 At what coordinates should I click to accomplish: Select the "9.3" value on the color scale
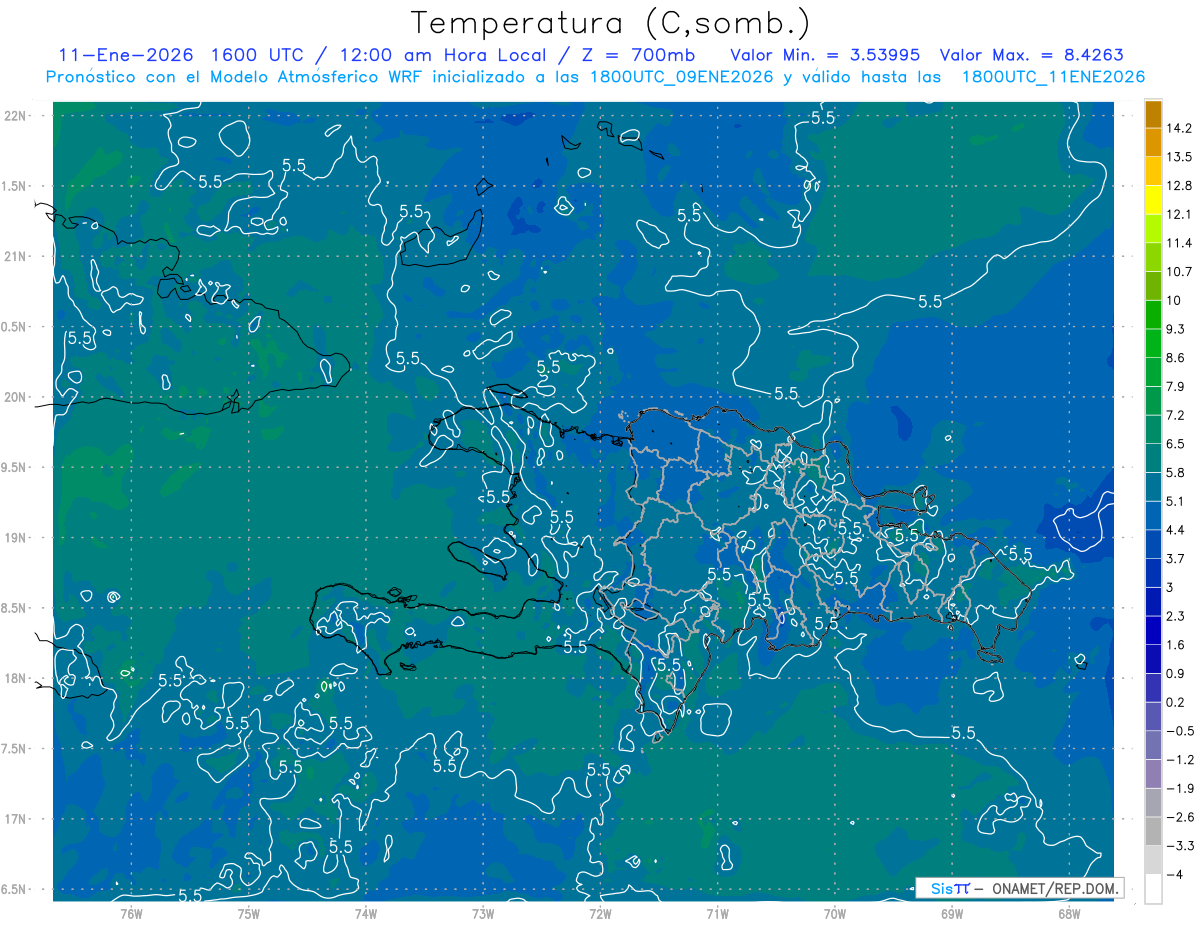(1177, 329)
